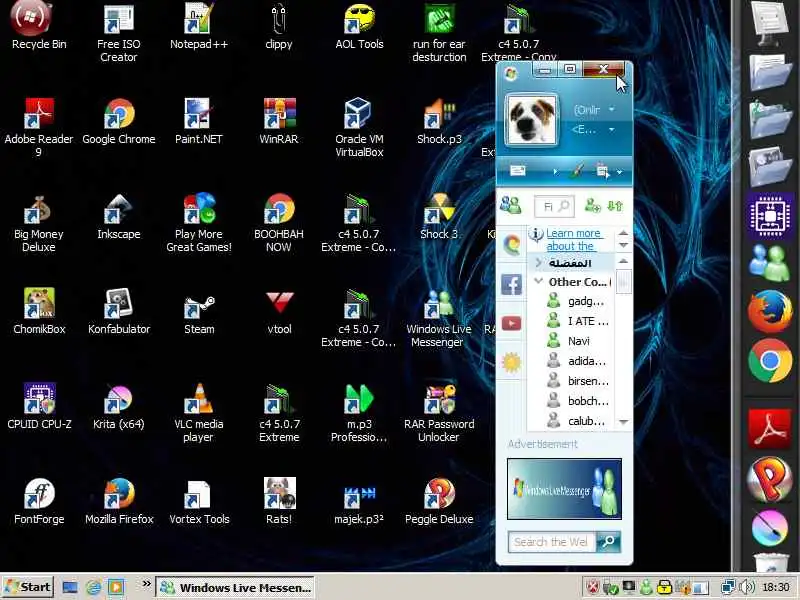
Task: Click the Windows Live Messenger taskbar button
Action: (235, 588)
